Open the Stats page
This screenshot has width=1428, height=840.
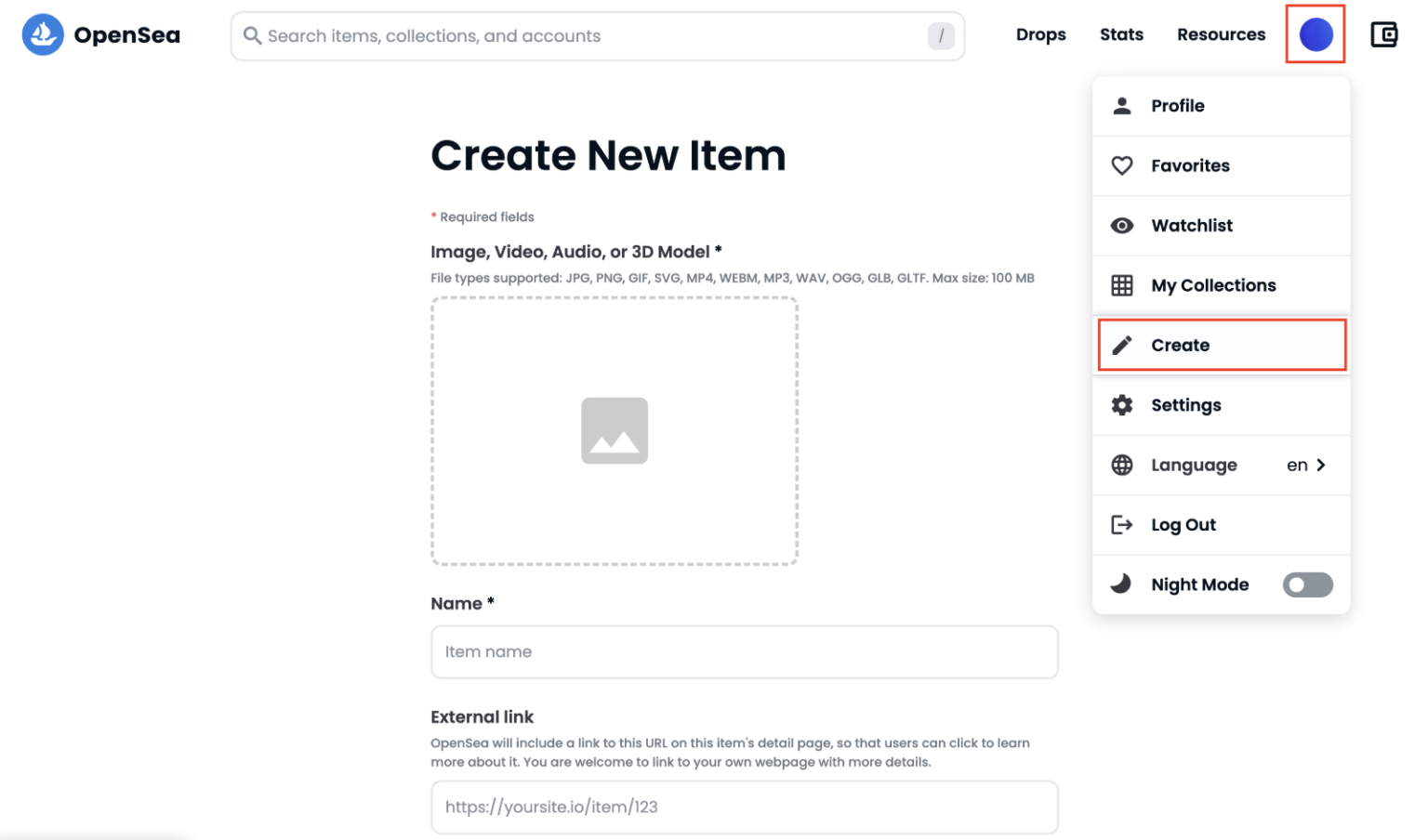click(1120, 34)
